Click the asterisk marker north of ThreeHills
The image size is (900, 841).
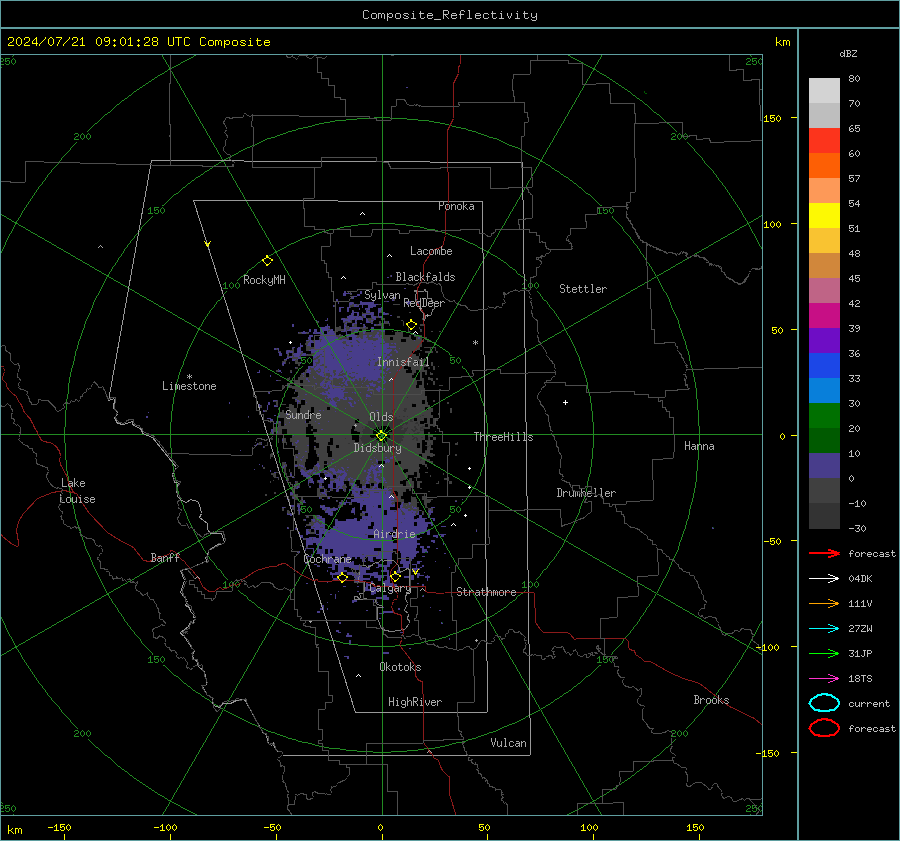point(475,343)
